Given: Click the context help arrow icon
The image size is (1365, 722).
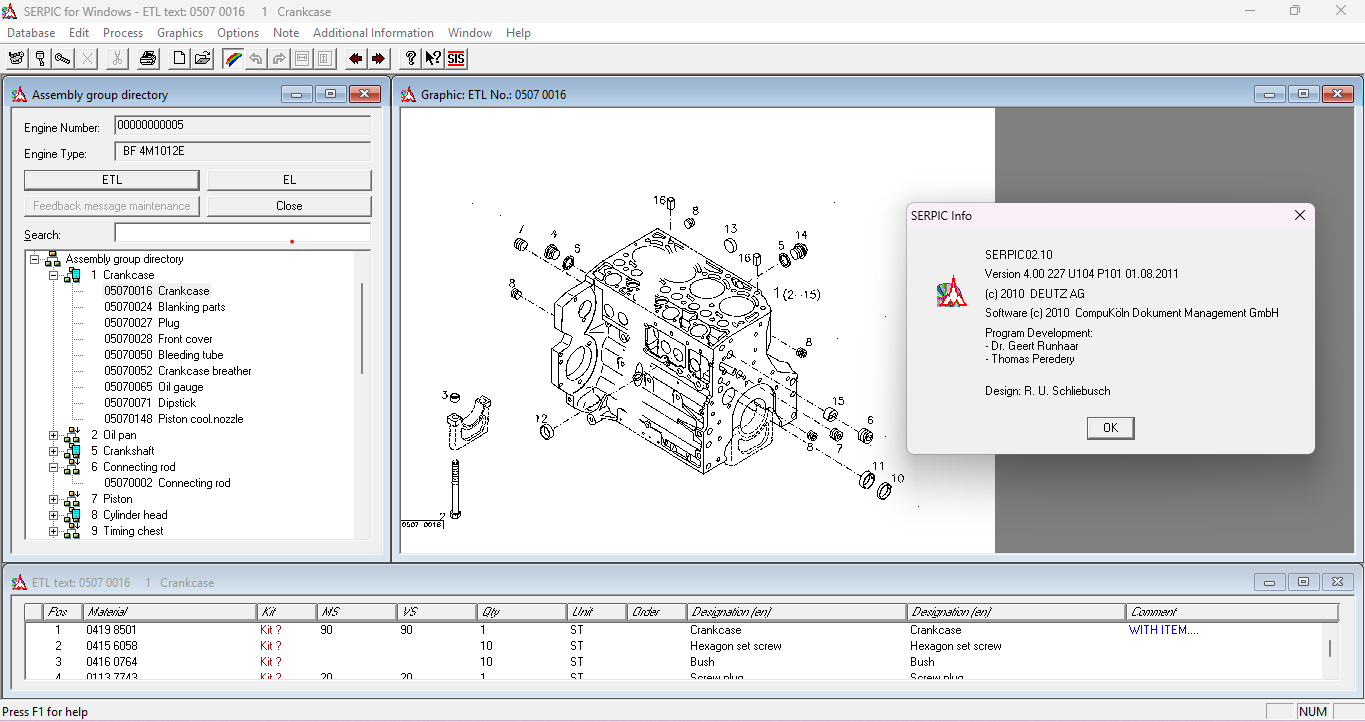Looking at the screenshot, I should pyautogui.click(x=433, y=58).
